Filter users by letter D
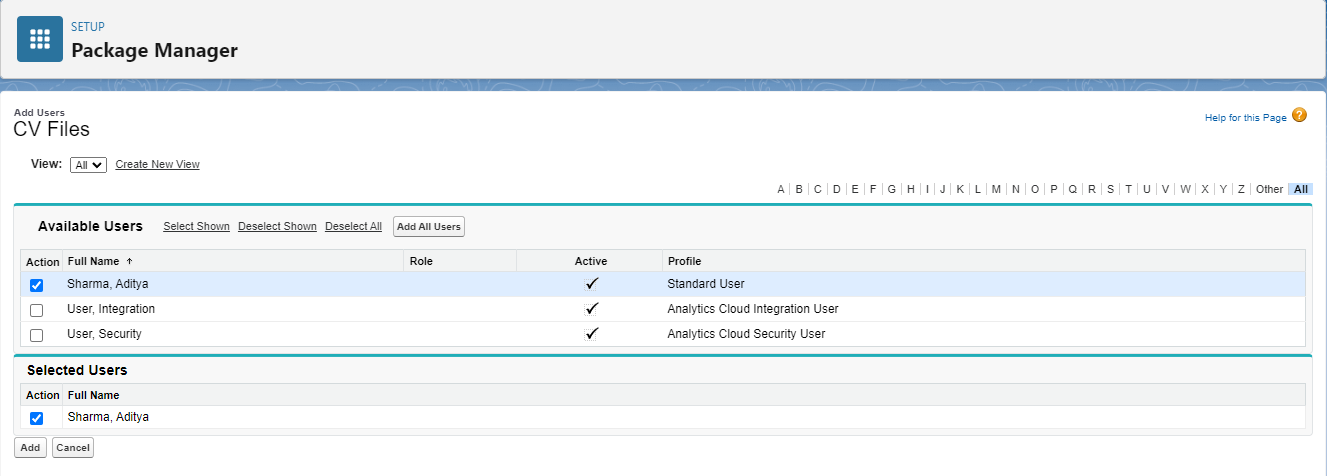Viewport: 1327px width, 476px height. (836, 189)
